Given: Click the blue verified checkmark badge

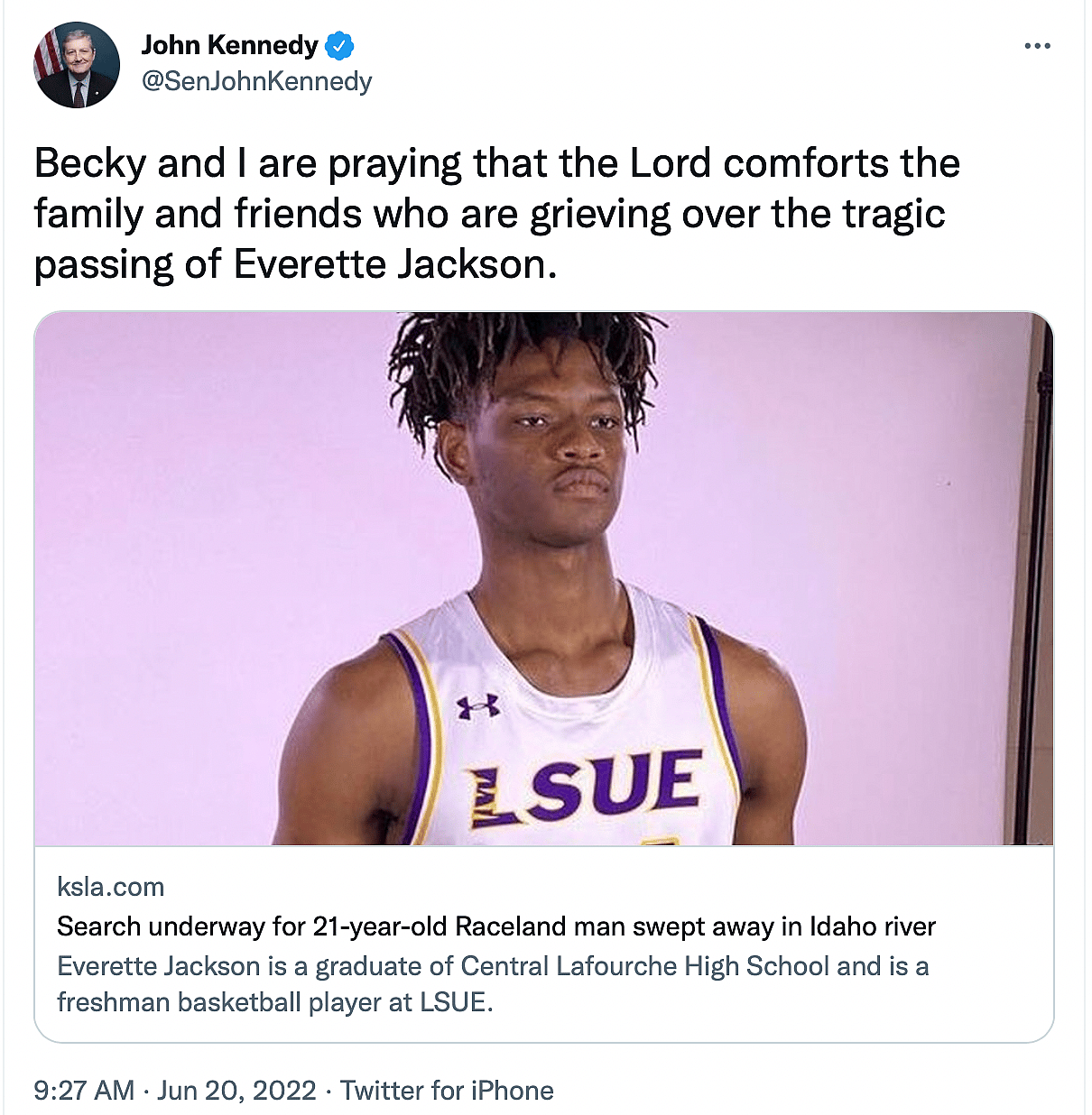Looking at the screenshot, I should (339, 45).
